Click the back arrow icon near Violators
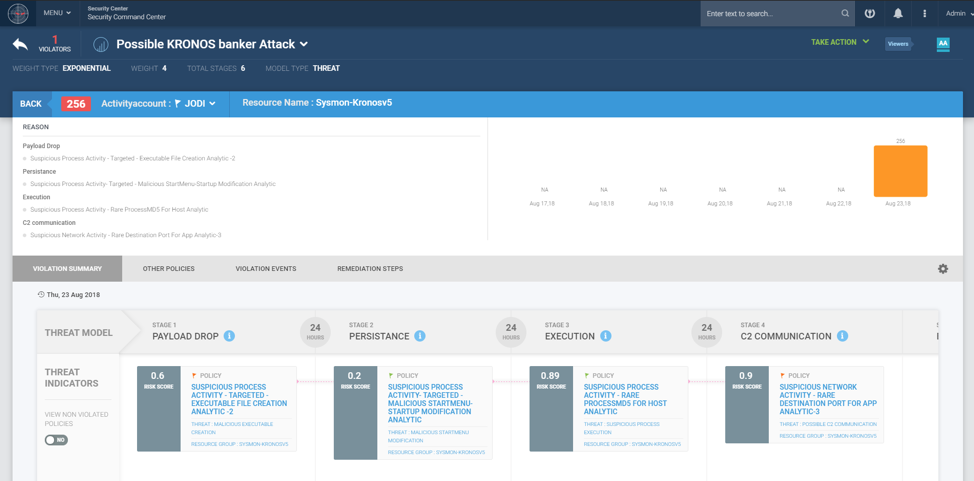 (x=20, y=44)
